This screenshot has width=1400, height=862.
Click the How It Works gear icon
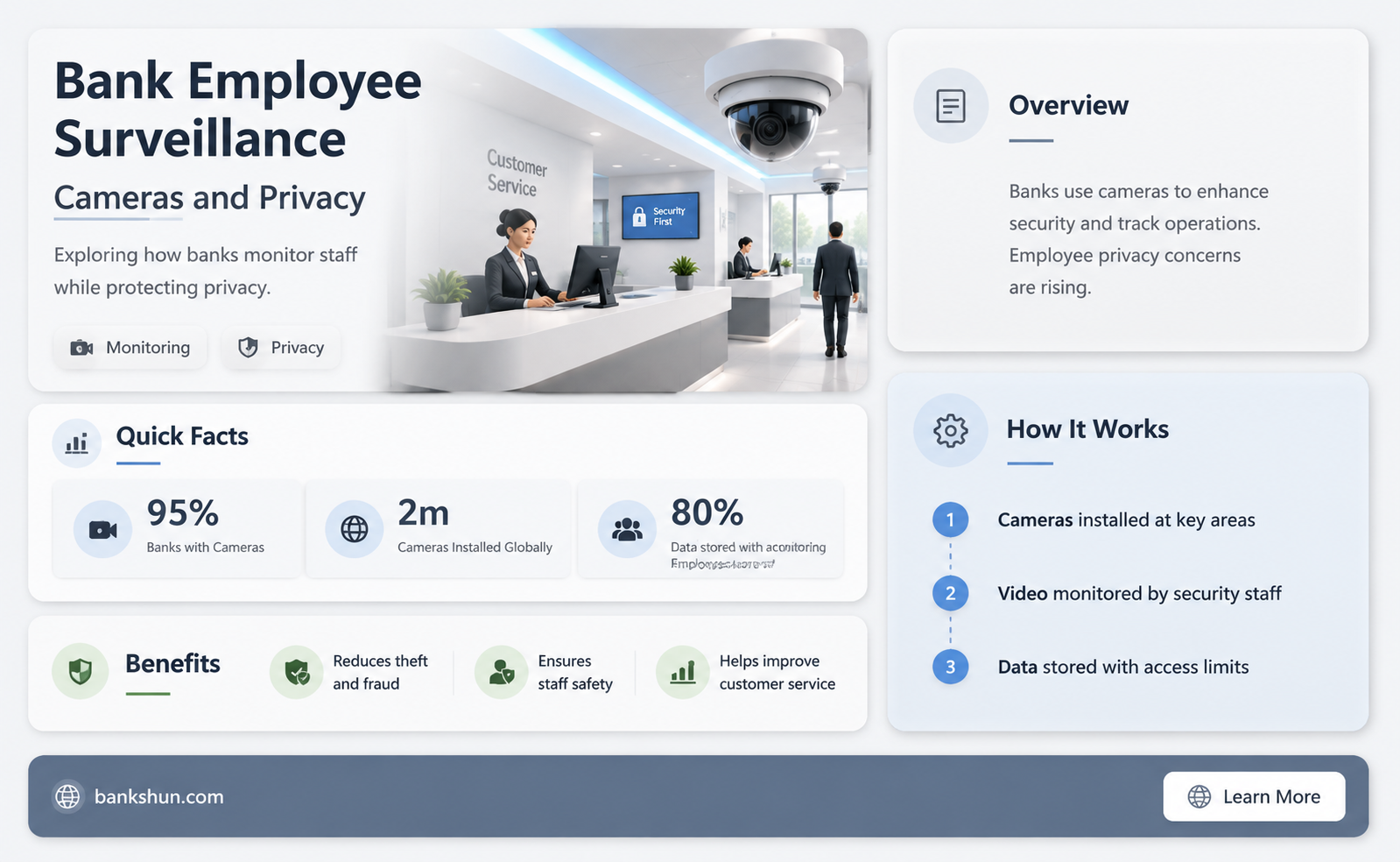951,430
